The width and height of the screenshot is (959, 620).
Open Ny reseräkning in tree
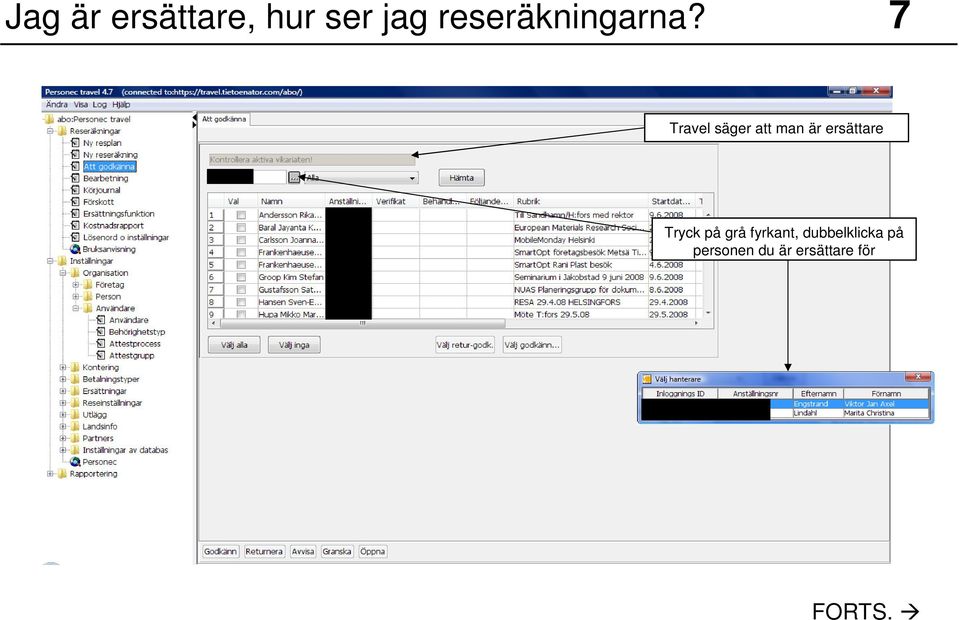point(110,155)
